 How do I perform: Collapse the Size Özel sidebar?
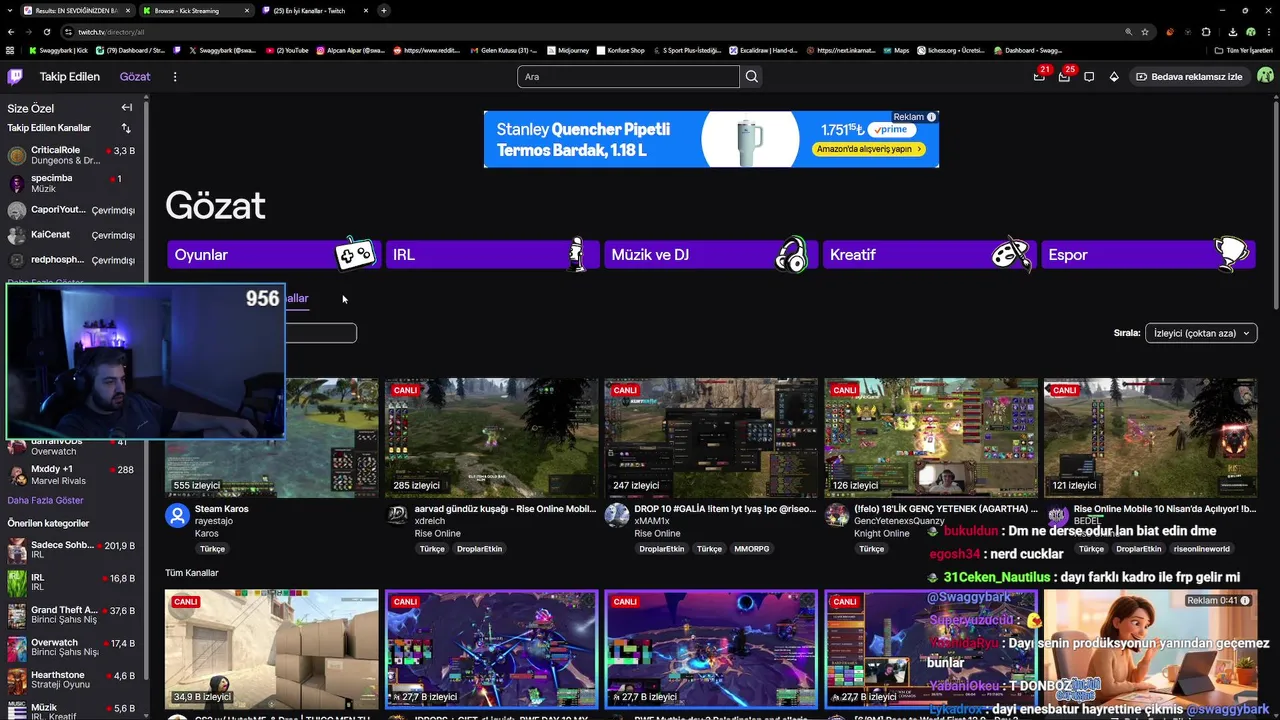point(127,107)
